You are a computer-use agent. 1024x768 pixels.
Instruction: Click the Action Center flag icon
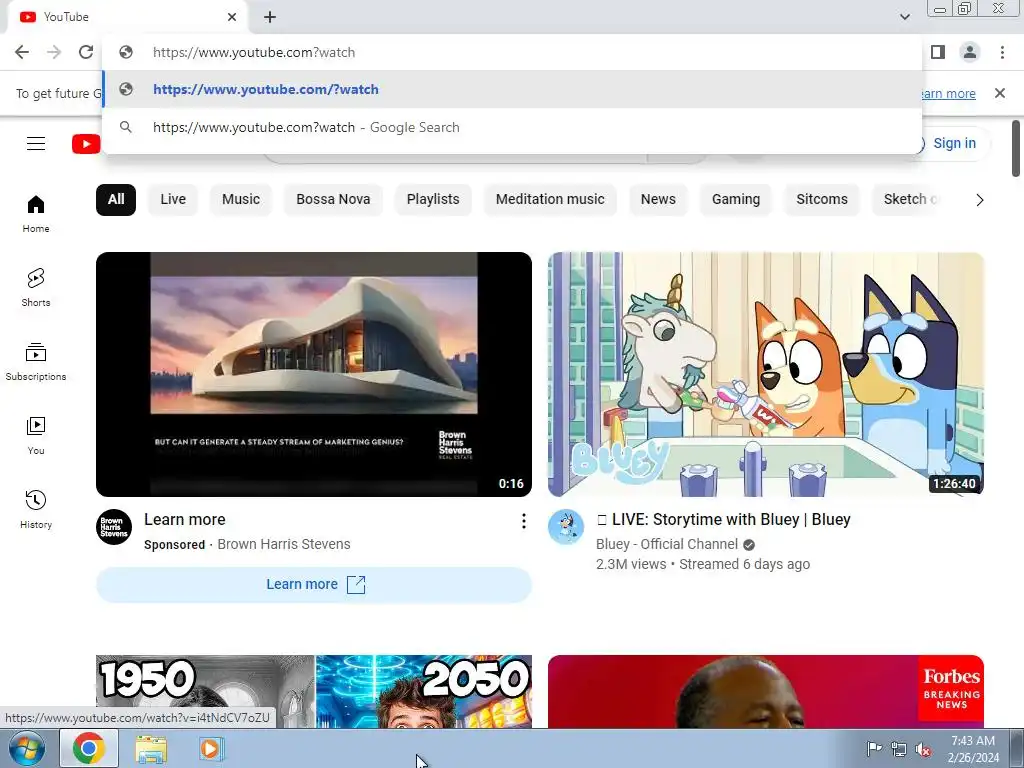pos(874,748)
